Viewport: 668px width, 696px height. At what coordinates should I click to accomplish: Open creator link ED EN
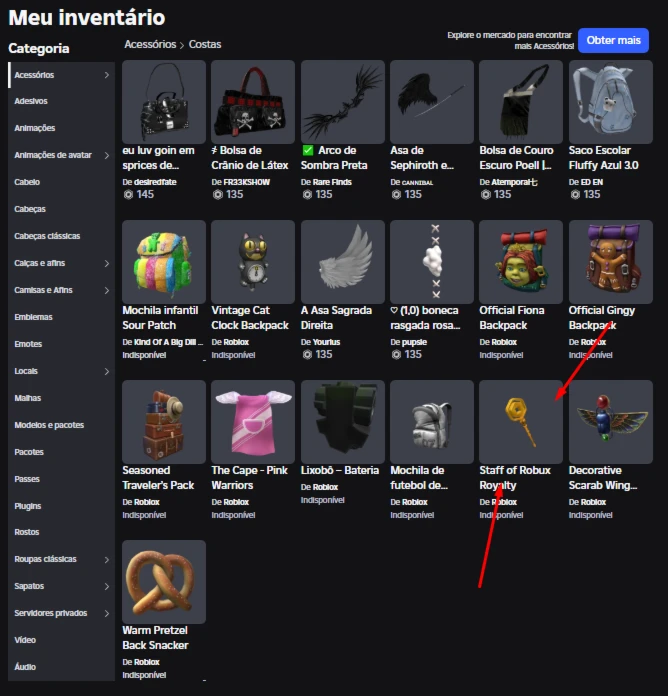(x=592, y=182)
